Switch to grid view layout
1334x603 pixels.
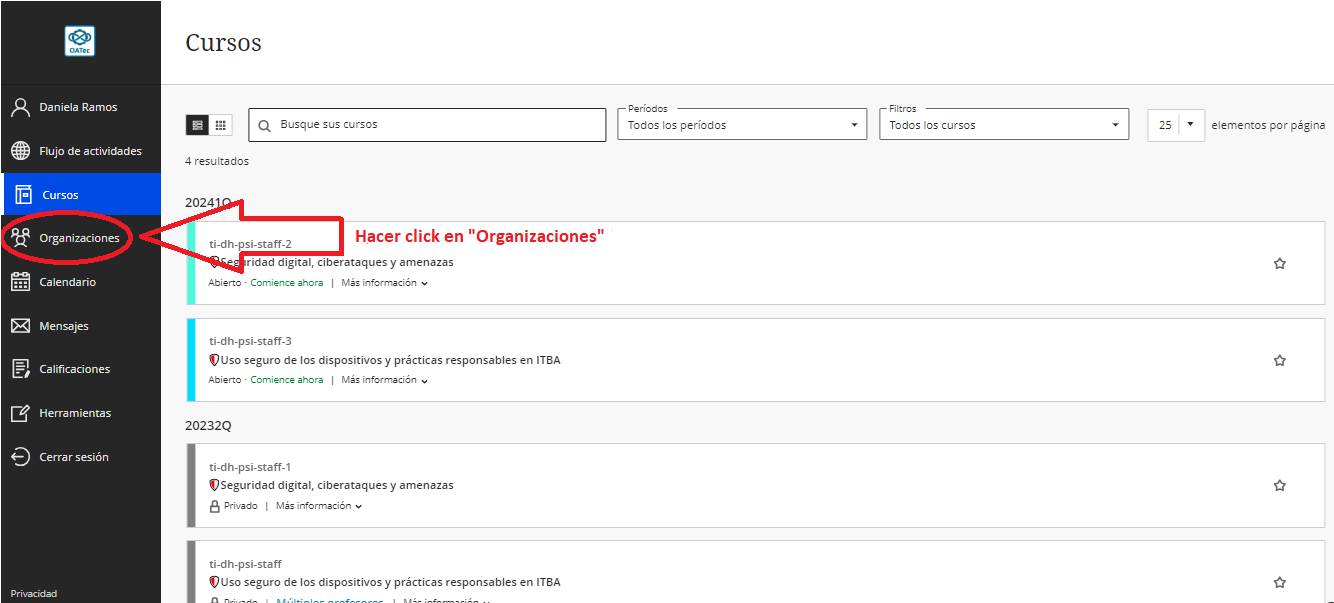[x=221, y=125]
